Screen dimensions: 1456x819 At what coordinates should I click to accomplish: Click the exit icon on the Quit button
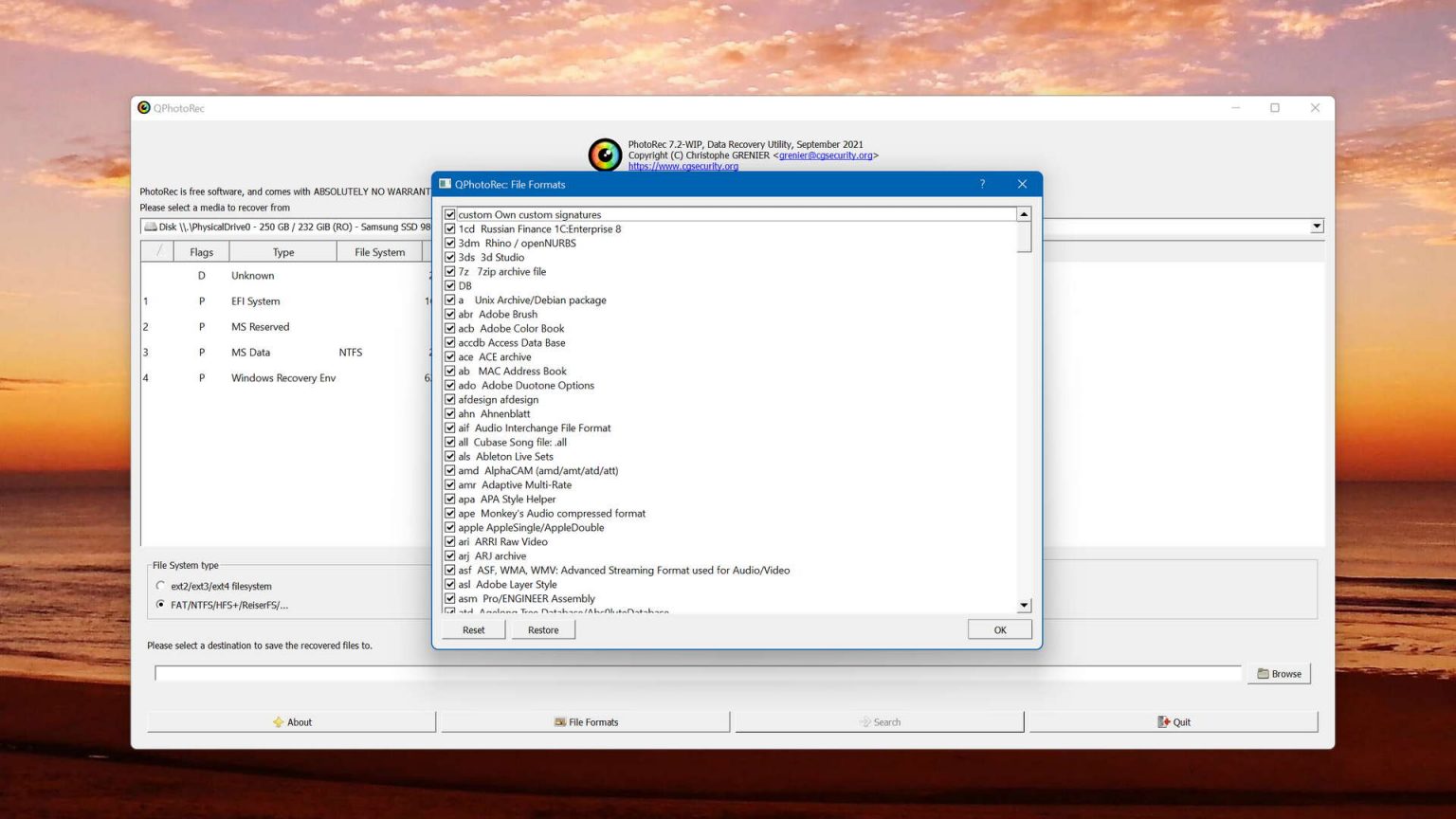click(x=1164, y=721)
